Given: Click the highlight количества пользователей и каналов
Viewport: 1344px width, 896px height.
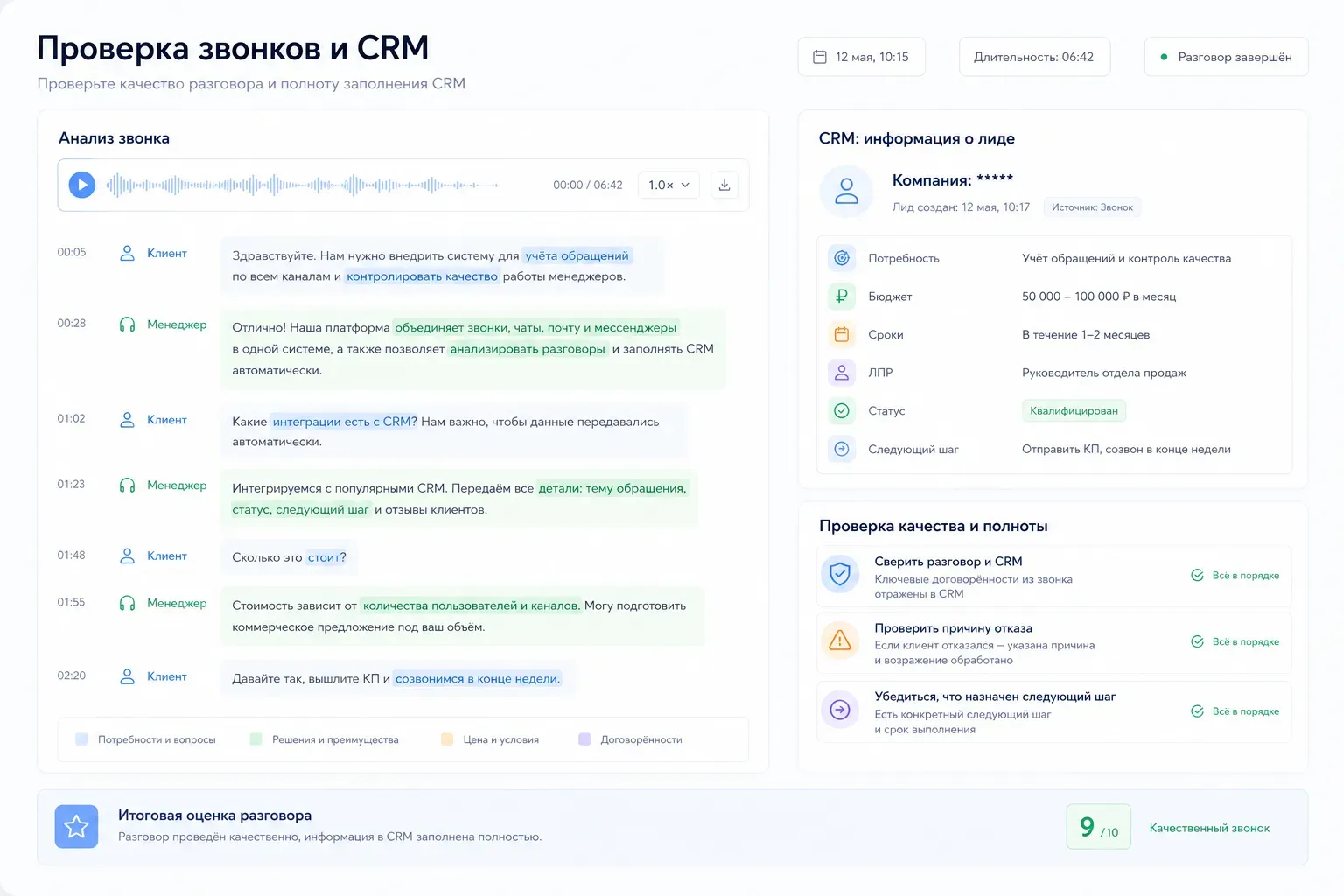Looking at the screenshot, I should (x=471, y=605).
